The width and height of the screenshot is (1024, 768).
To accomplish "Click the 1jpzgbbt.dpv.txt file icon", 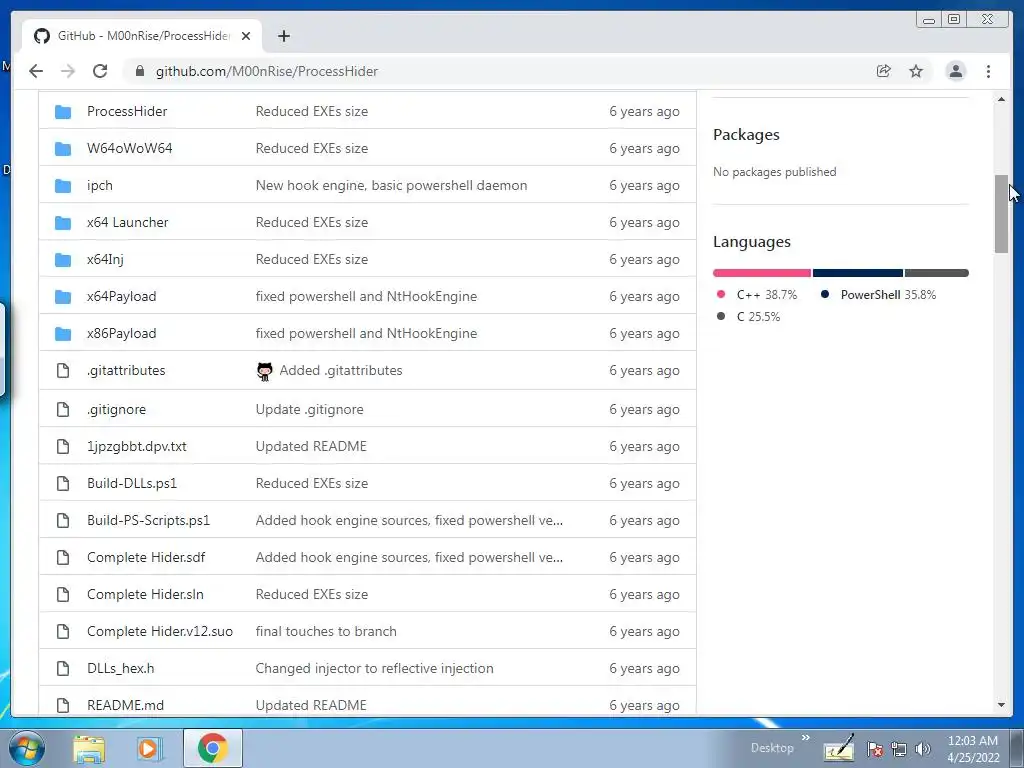I will [x=63, y=447].
